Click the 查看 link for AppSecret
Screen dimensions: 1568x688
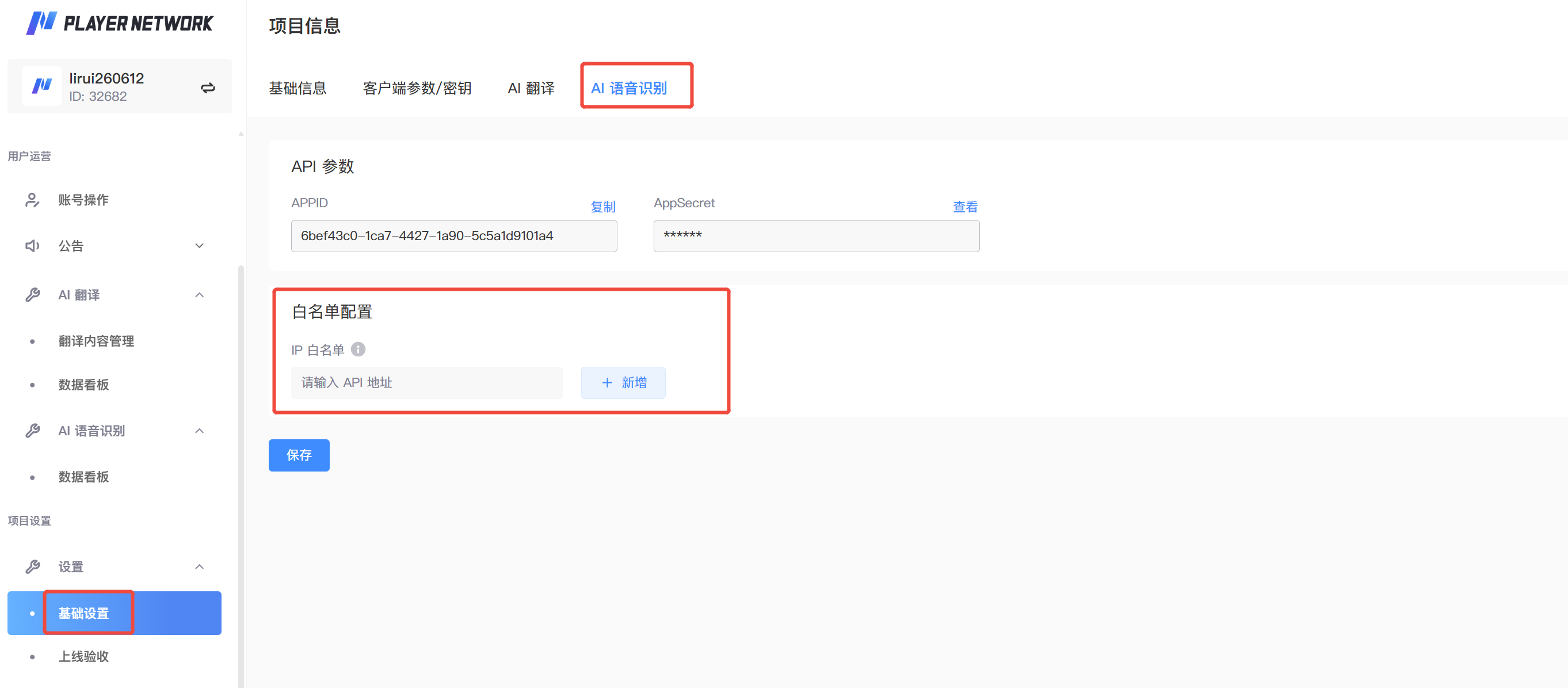coord(966,207)
